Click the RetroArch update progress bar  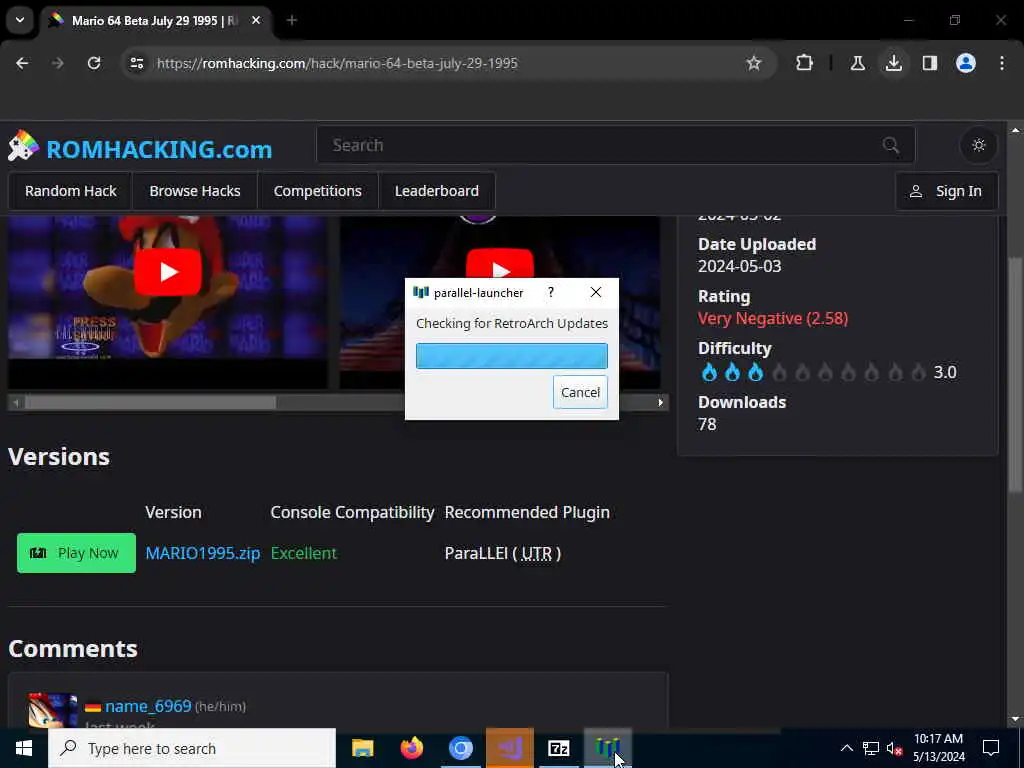point(511,356)
